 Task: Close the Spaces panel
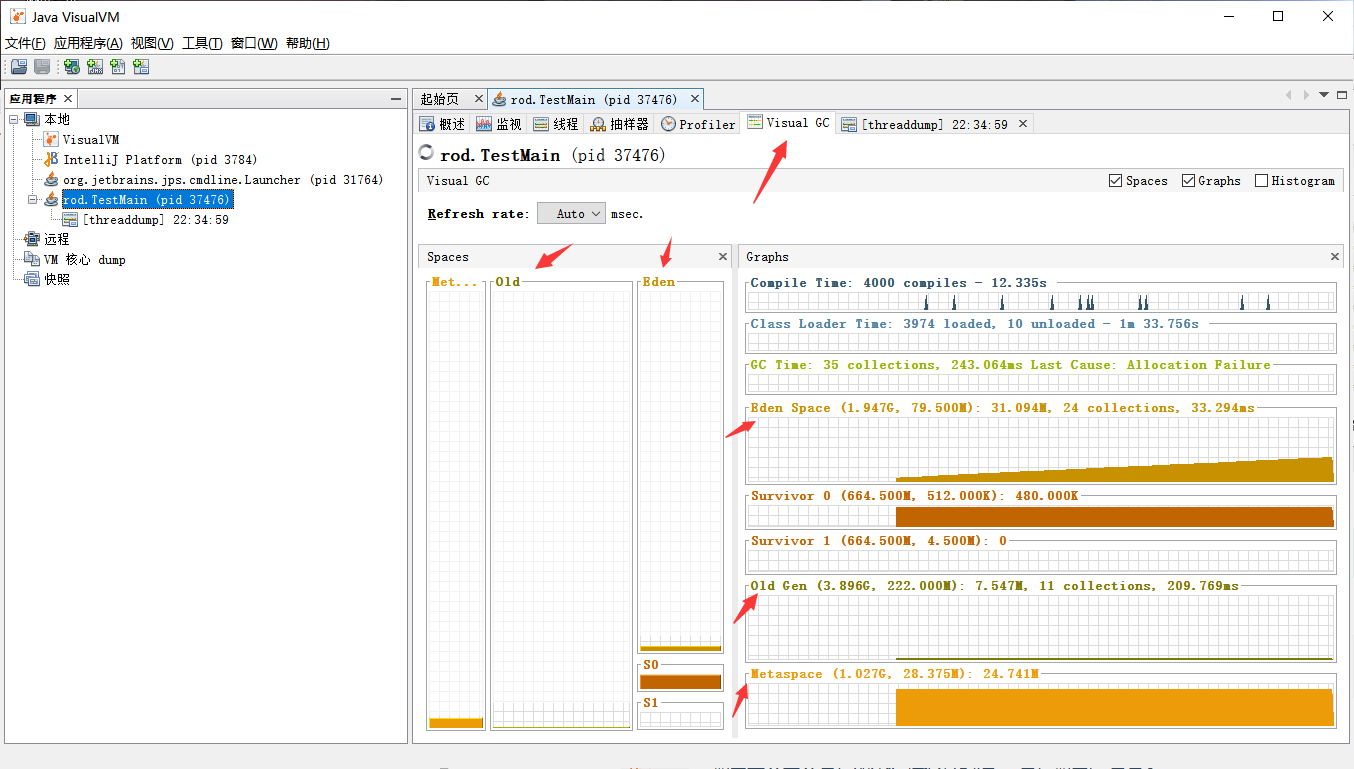point(723,256)
